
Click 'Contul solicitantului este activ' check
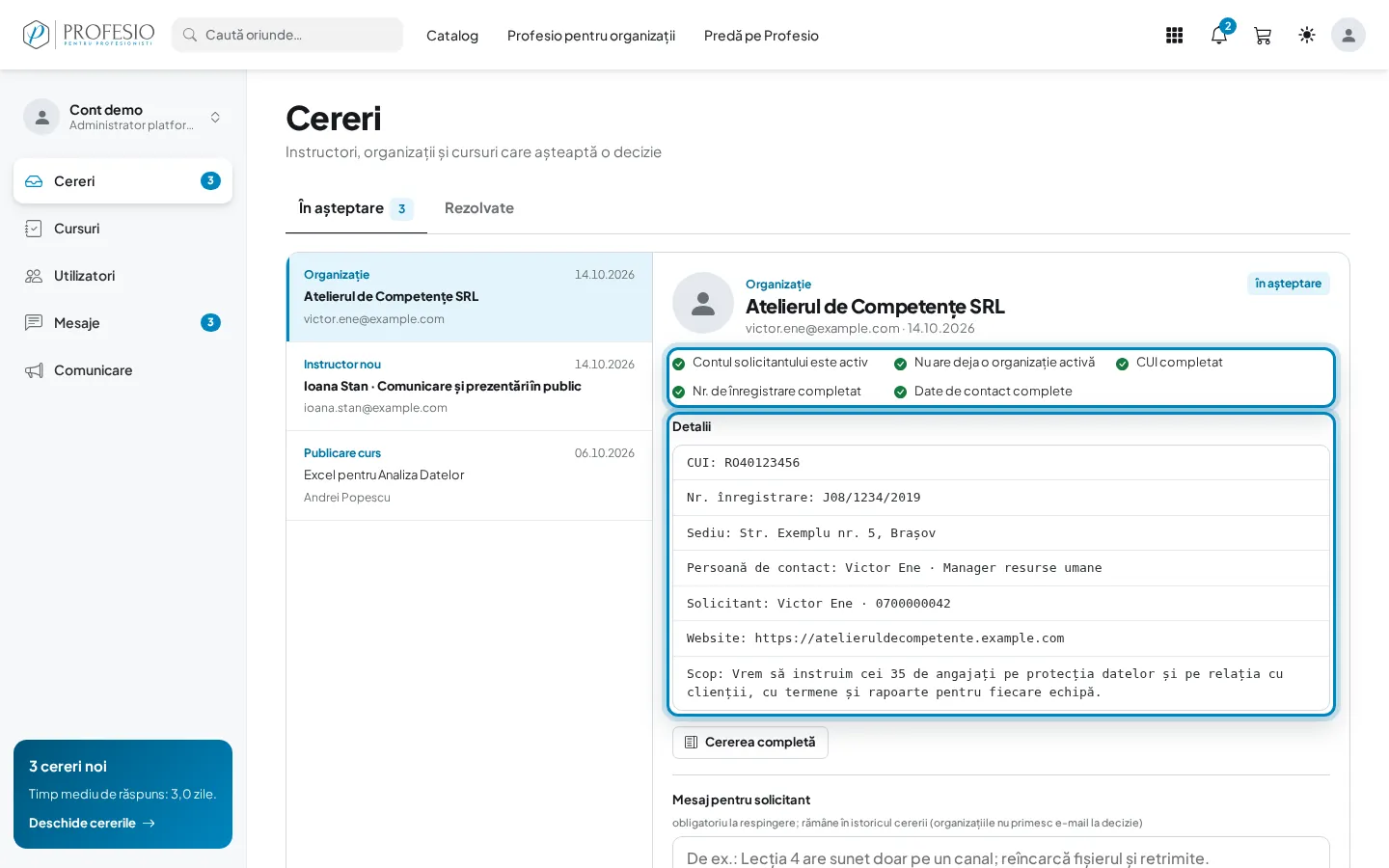pos(770,363)
